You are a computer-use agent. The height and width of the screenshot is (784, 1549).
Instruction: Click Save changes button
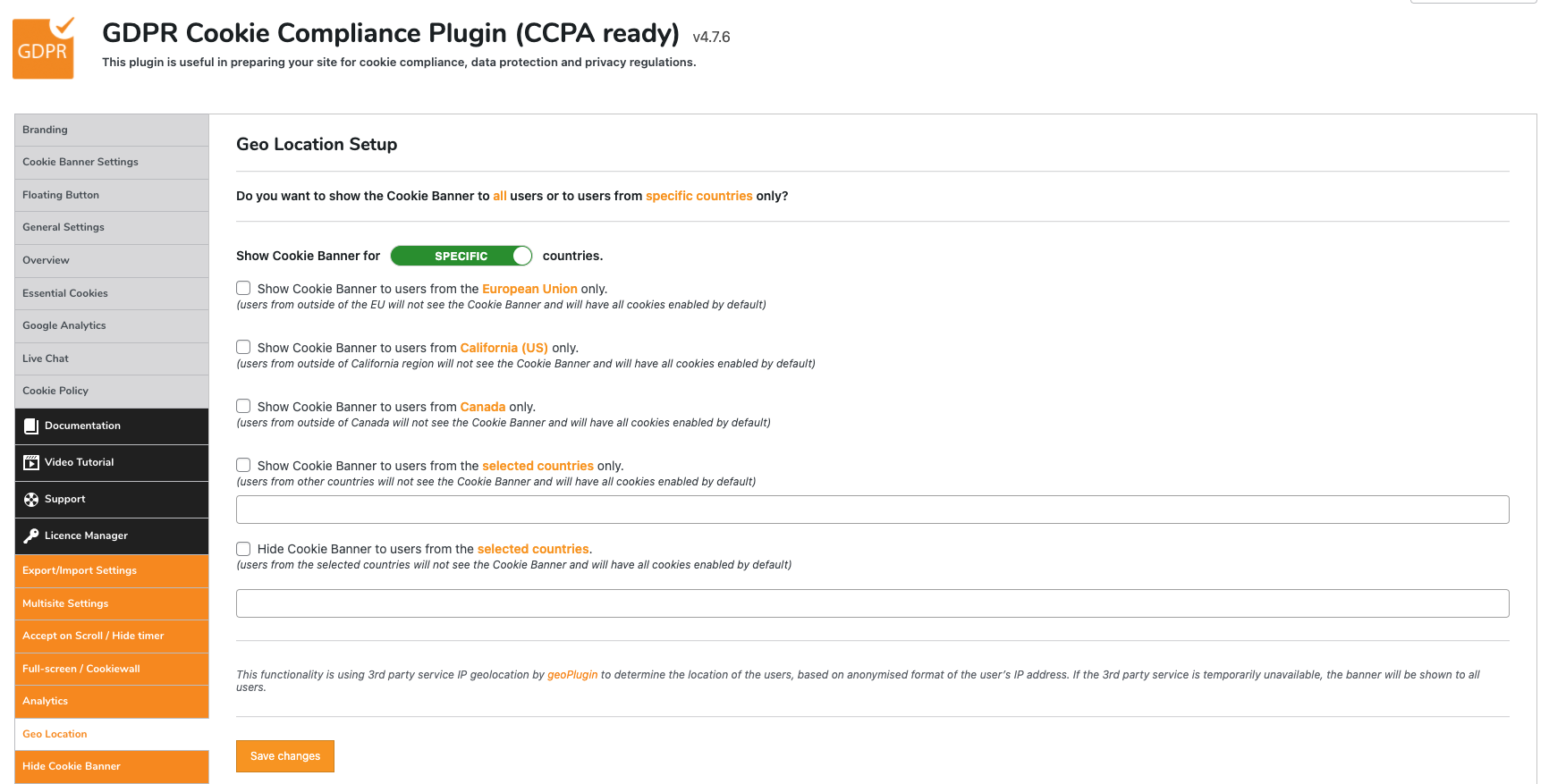pyautogui.click(x=285, y=756)
